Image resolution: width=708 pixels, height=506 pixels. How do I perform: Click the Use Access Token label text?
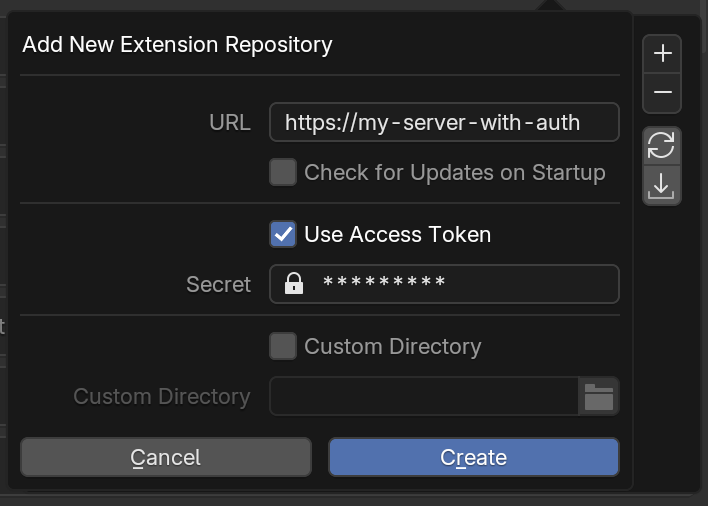point(398,234)
